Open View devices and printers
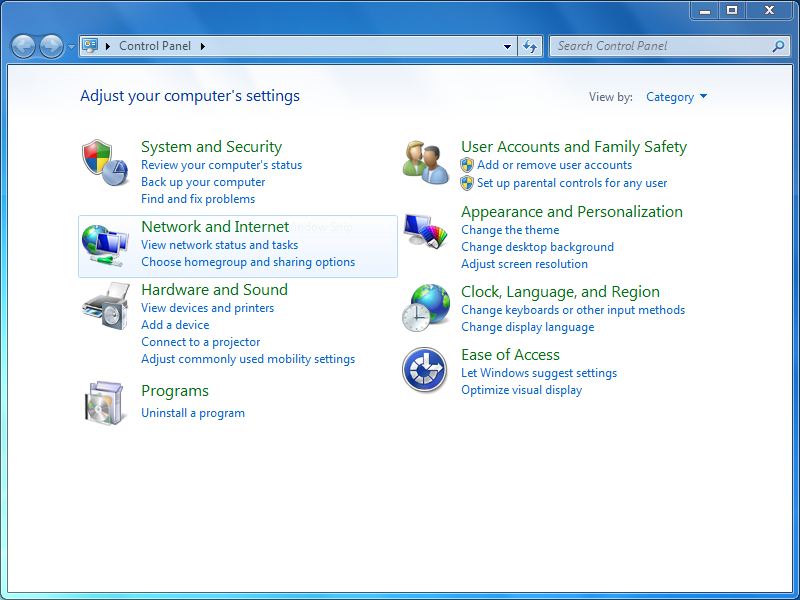Viewport: 800px width, 600px height. [x=207, y=308]
